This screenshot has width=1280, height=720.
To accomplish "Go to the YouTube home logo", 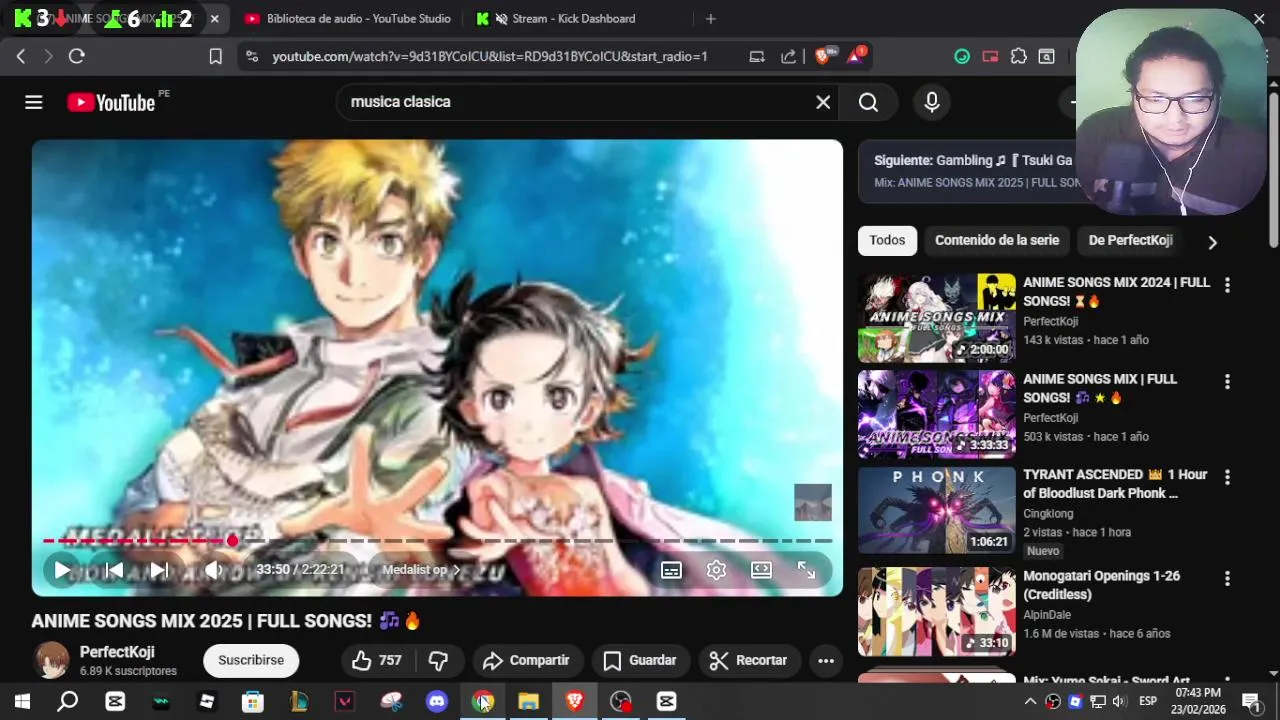I will [111, 102].
